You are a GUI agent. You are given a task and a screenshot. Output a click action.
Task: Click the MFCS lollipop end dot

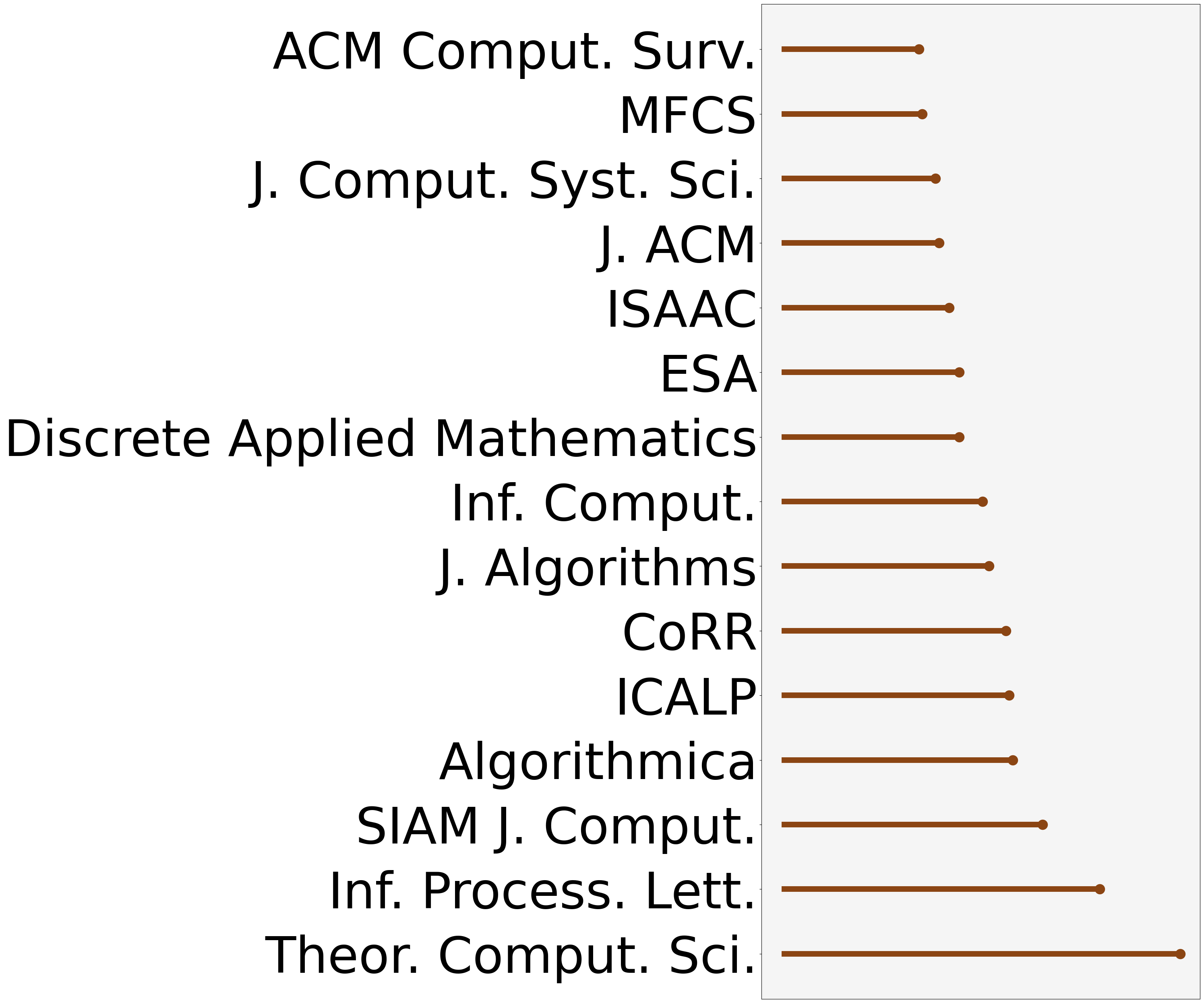[923, 114]
